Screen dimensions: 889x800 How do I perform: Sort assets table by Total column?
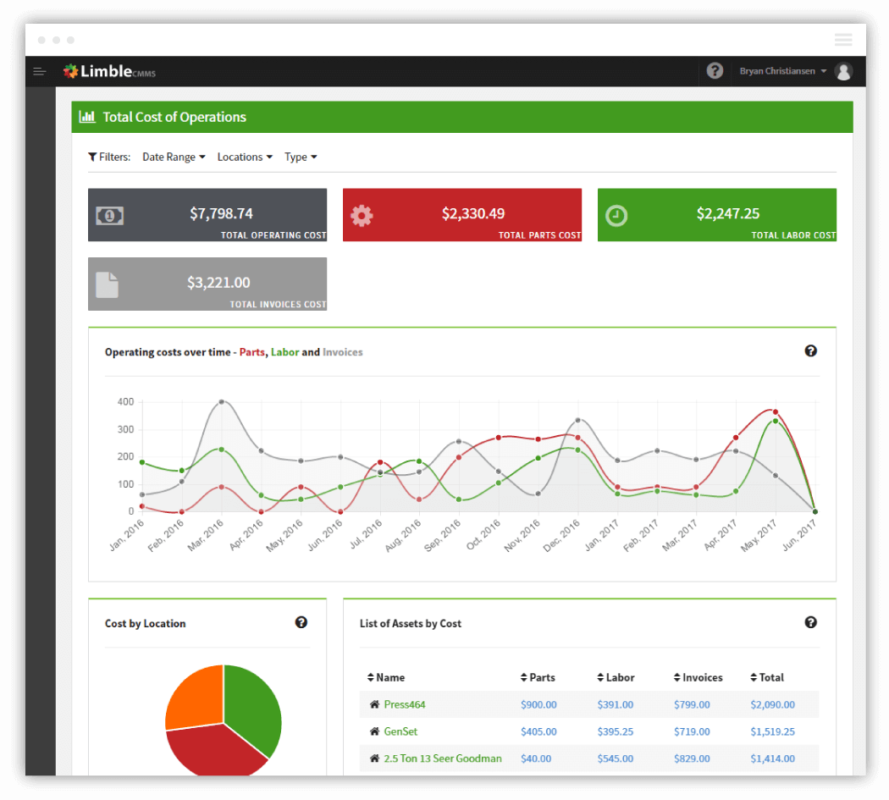coord(767,678)
